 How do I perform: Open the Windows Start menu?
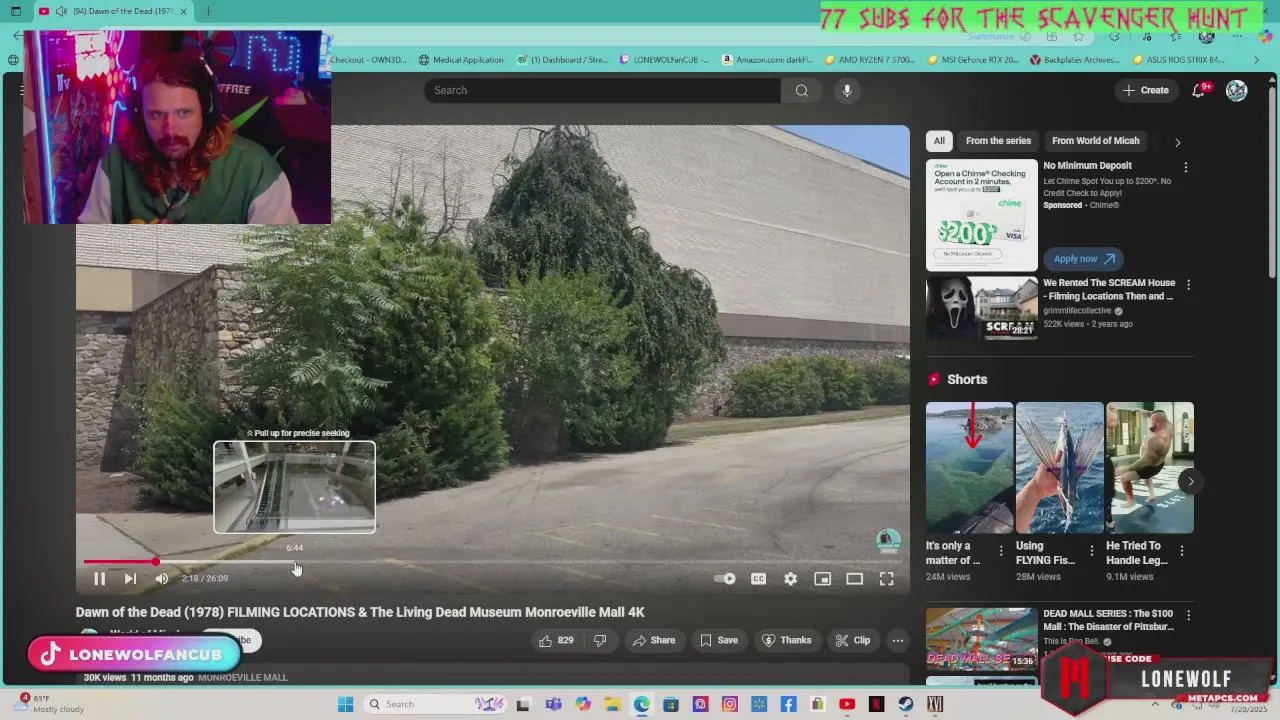tap(345, 704)
